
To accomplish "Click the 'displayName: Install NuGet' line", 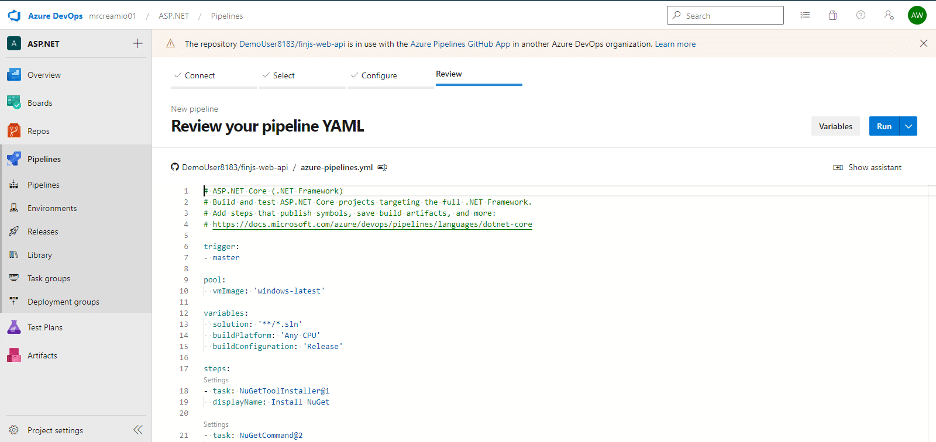I will pyautogui.click(x=270, y=402).
